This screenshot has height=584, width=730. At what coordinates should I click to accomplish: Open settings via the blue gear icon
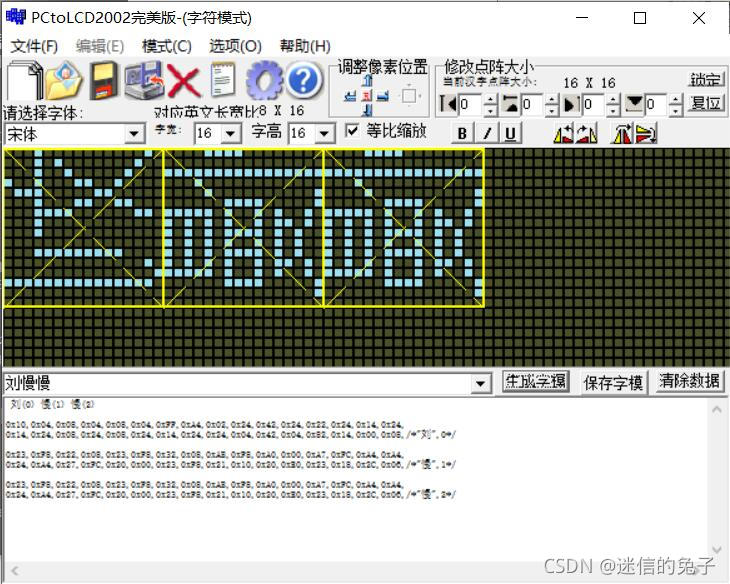tap(264, 80)
